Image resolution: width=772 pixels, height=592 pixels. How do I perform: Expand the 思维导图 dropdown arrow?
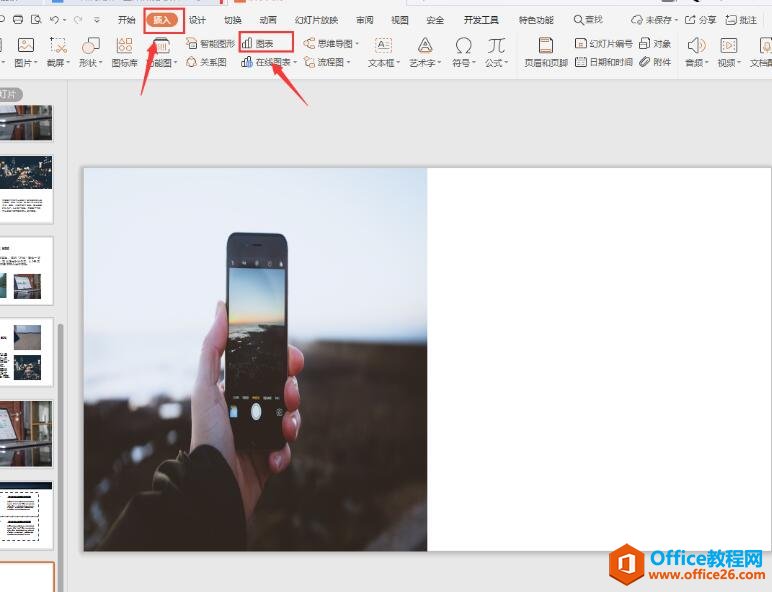point(356,43)
